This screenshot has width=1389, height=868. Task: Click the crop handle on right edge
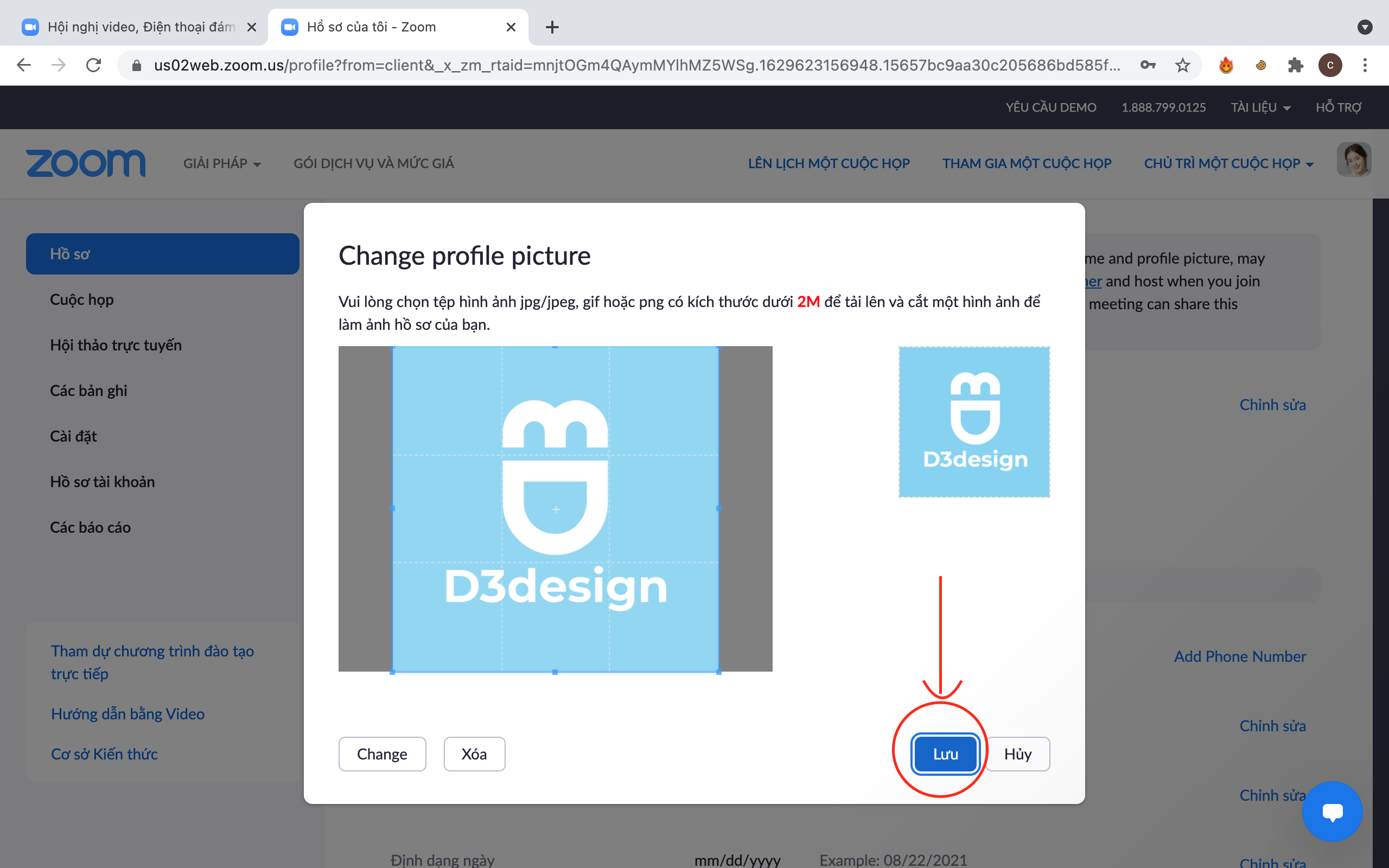click(x=718, y=509)
